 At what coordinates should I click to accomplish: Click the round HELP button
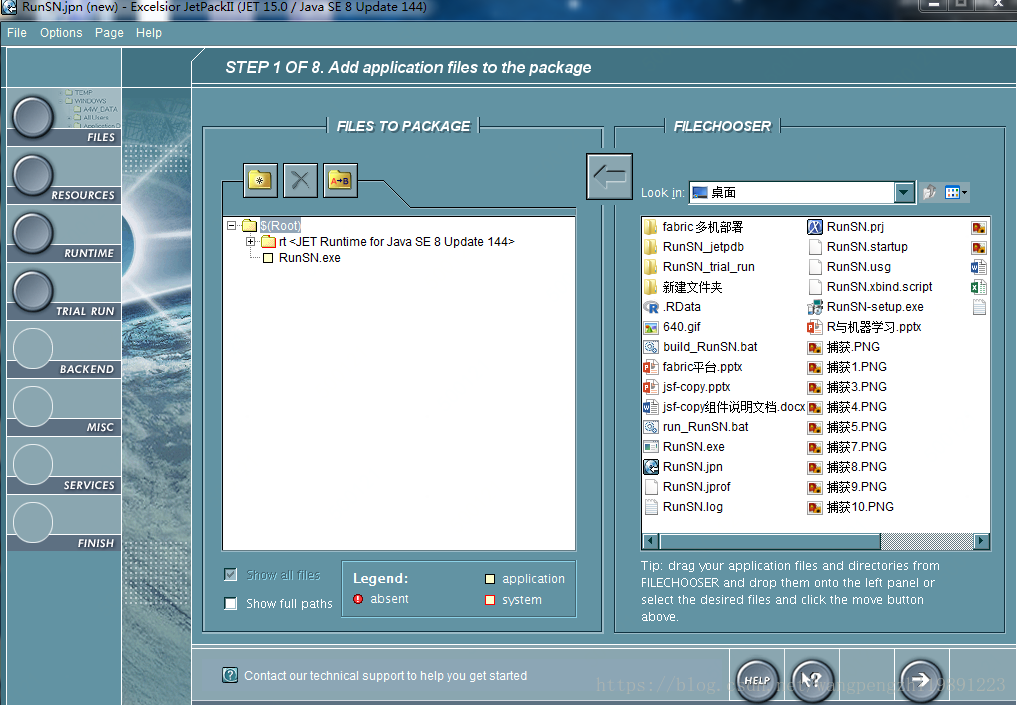757,680
